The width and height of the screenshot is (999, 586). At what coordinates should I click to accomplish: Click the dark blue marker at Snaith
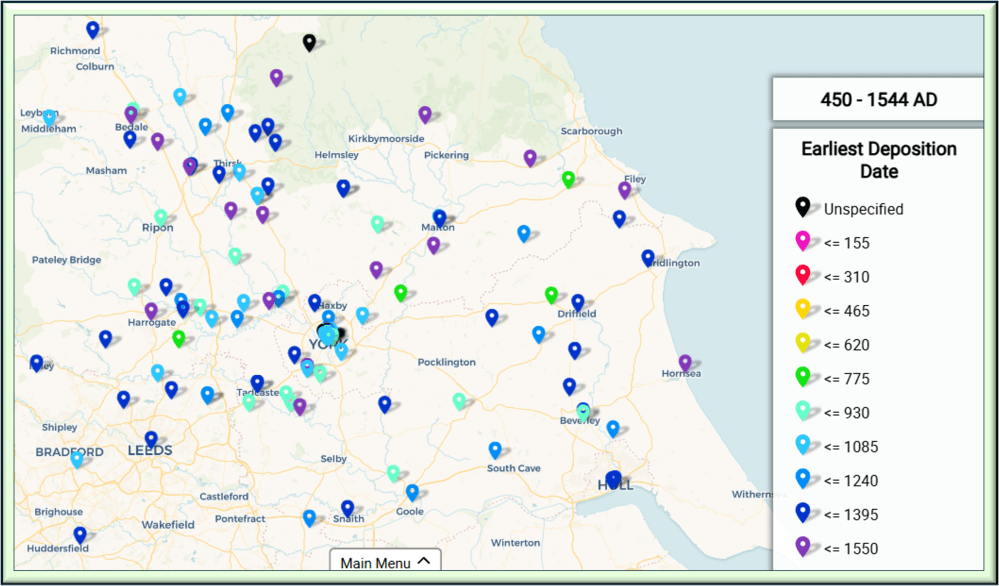tap(348, 508)
